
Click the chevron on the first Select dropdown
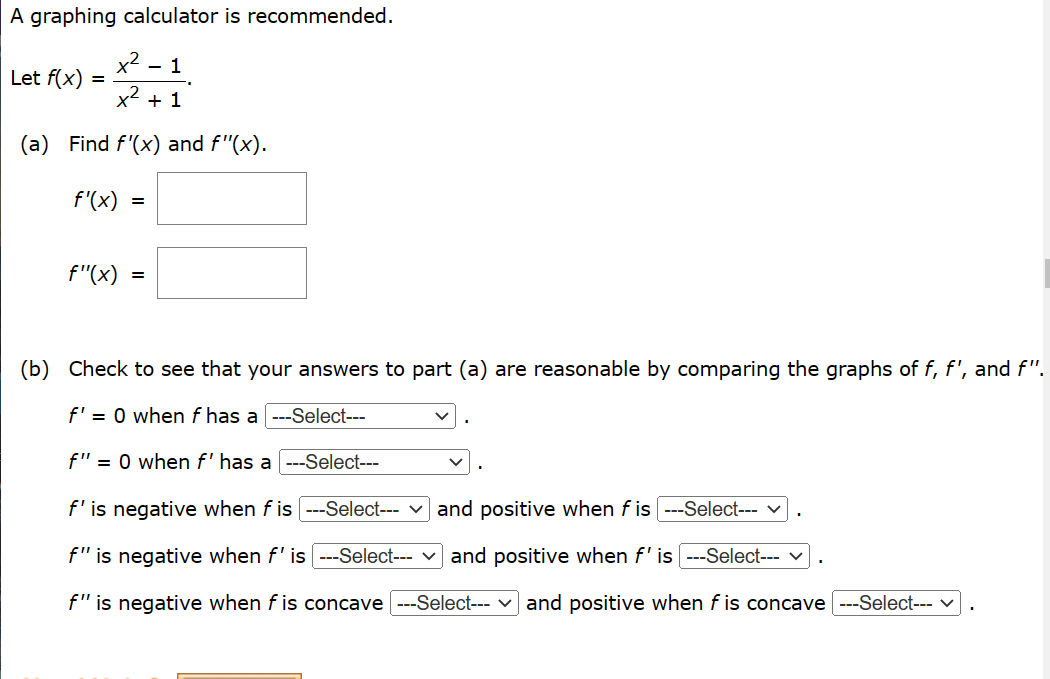(x=444, y=416)
